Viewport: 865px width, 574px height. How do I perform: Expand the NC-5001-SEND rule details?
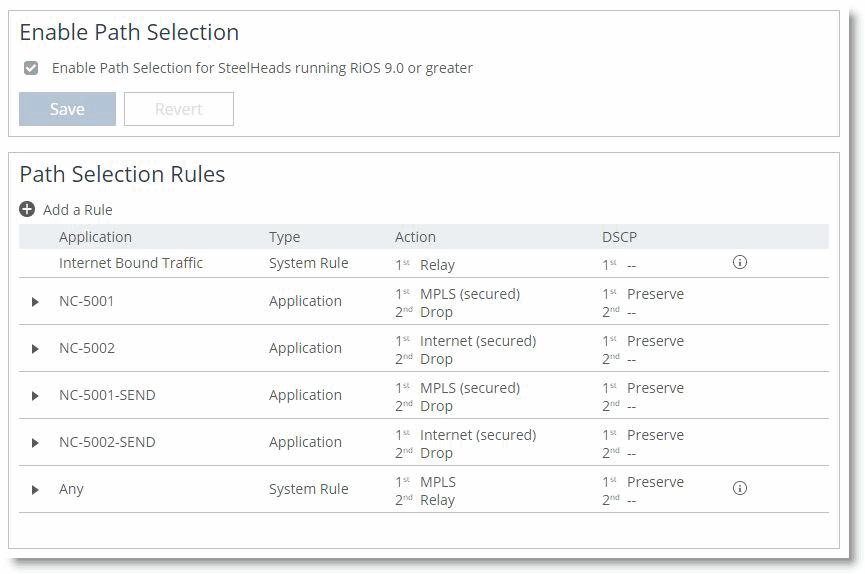36,395
